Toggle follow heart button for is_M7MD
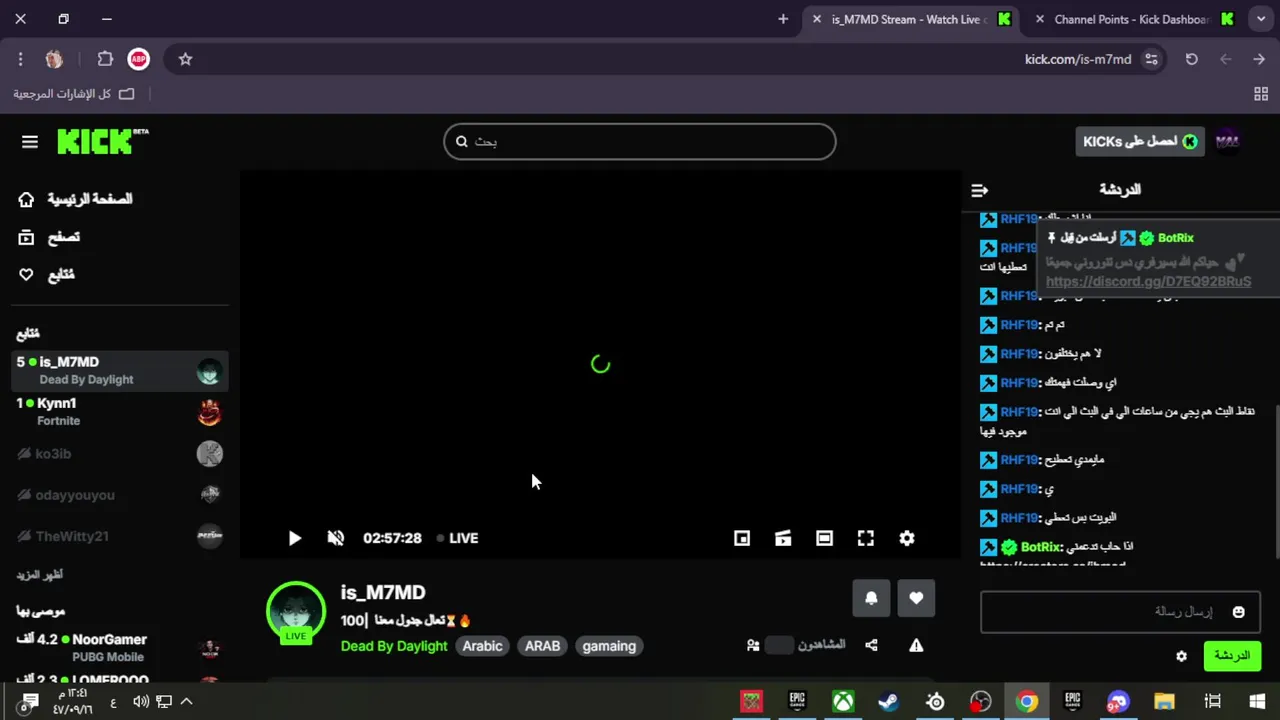The image size is (1280, 720). 916,598
